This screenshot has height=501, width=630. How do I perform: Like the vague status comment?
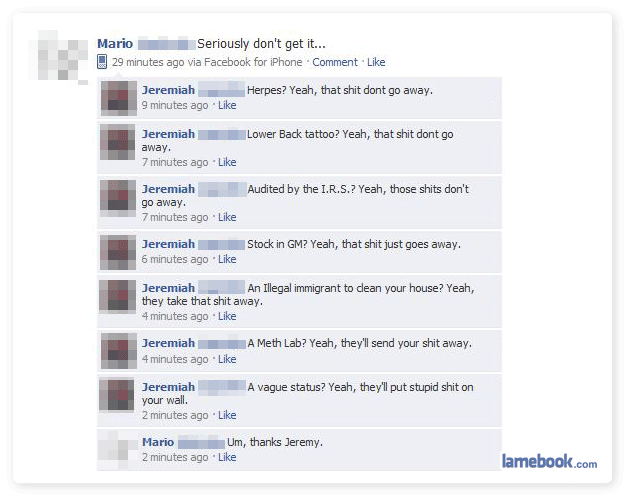(227, 415)
